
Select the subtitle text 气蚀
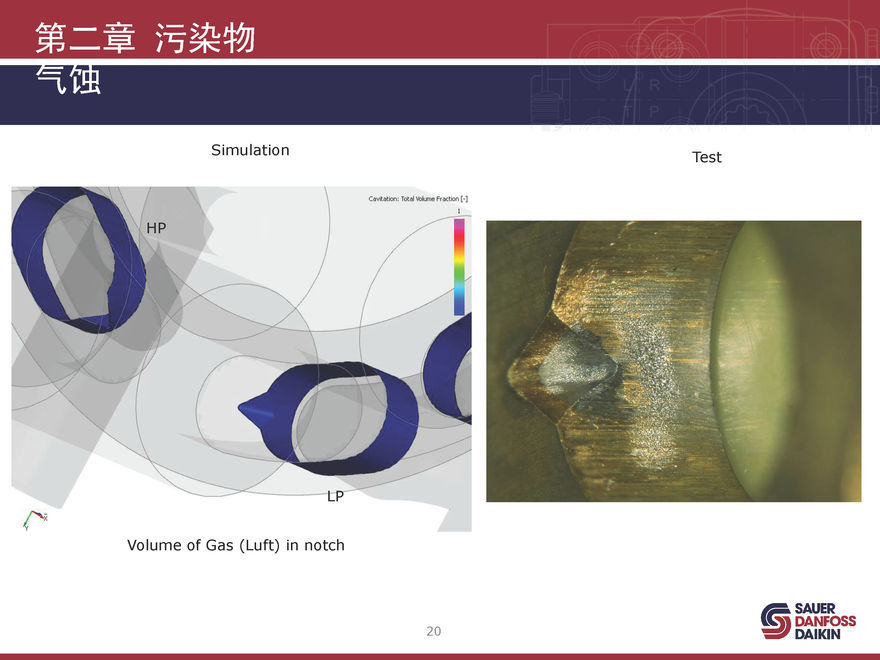pyautogui.click(x=68, y=80)
